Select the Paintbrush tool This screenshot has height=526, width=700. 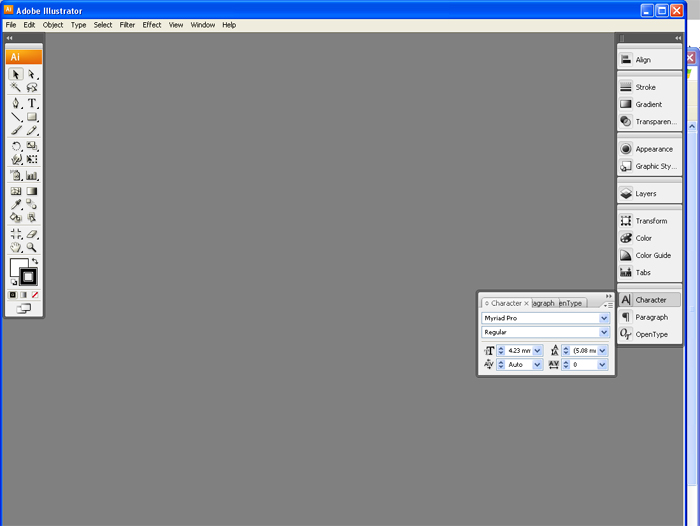16,130
